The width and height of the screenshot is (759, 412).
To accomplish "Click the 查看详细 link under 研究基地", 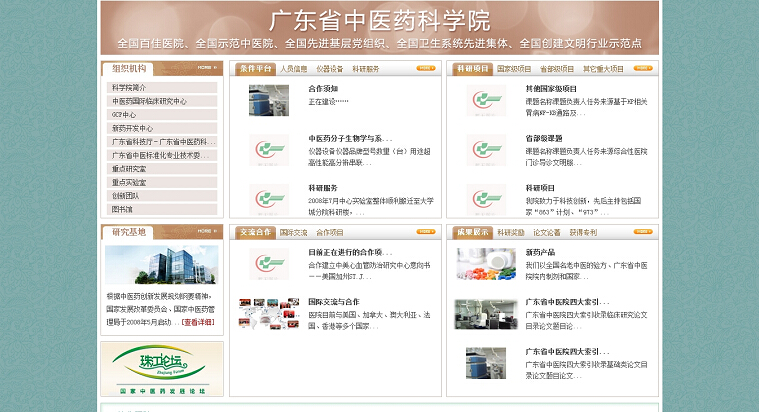I will [197, 323].
